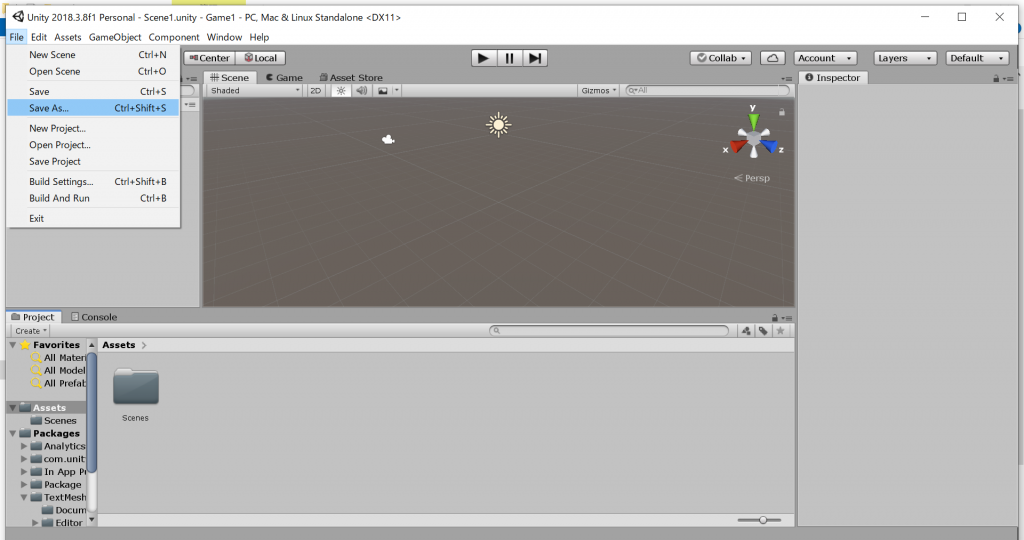The image size is (1024, 540).
Task: Open the Layers dropdown
Action: click(905, 58)
